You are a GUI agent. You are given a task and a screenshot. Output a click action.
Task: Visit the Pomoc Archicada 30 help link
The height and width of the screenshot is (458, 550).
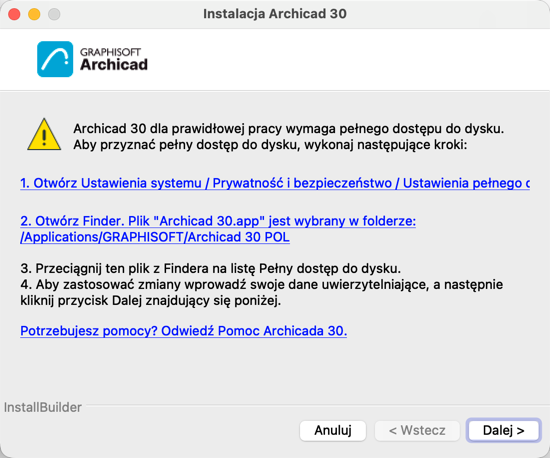pyautogui.click(x=183, y=331)
